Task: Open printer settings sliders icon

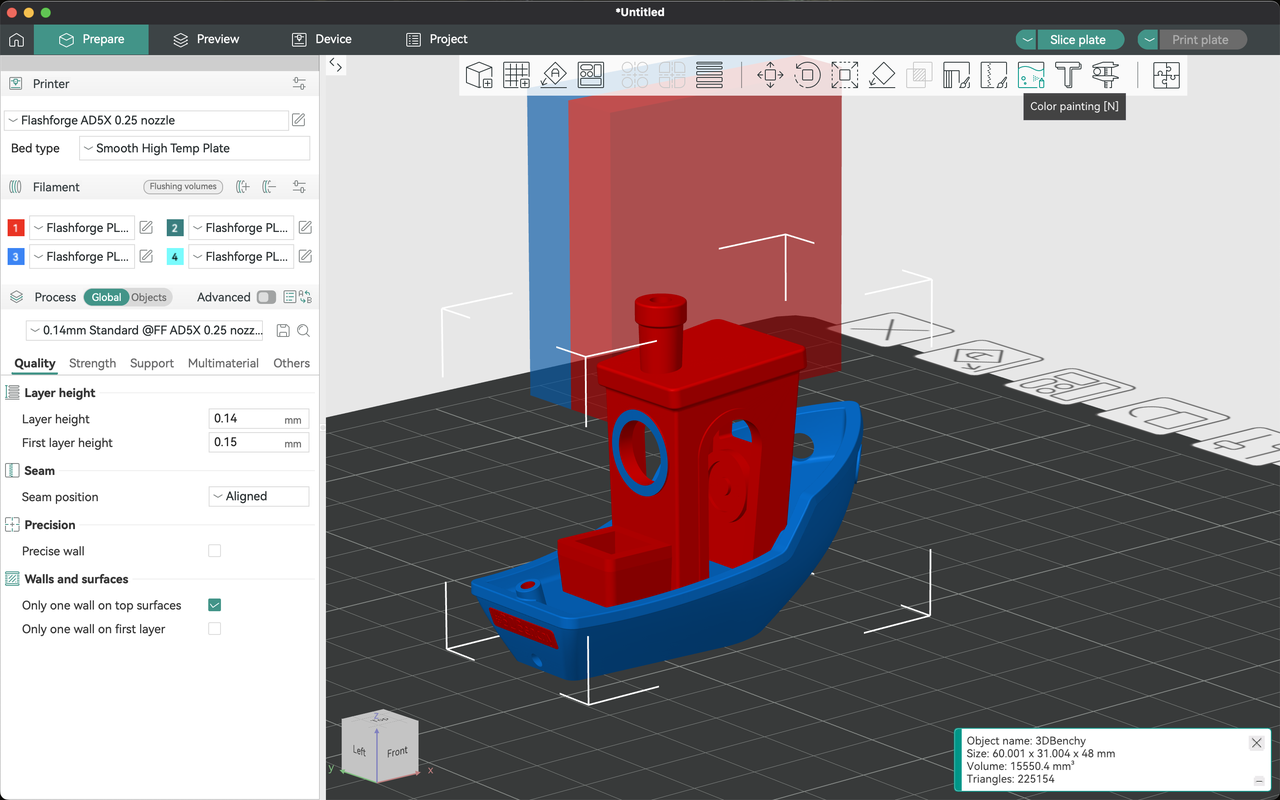Action: [299, 84]
